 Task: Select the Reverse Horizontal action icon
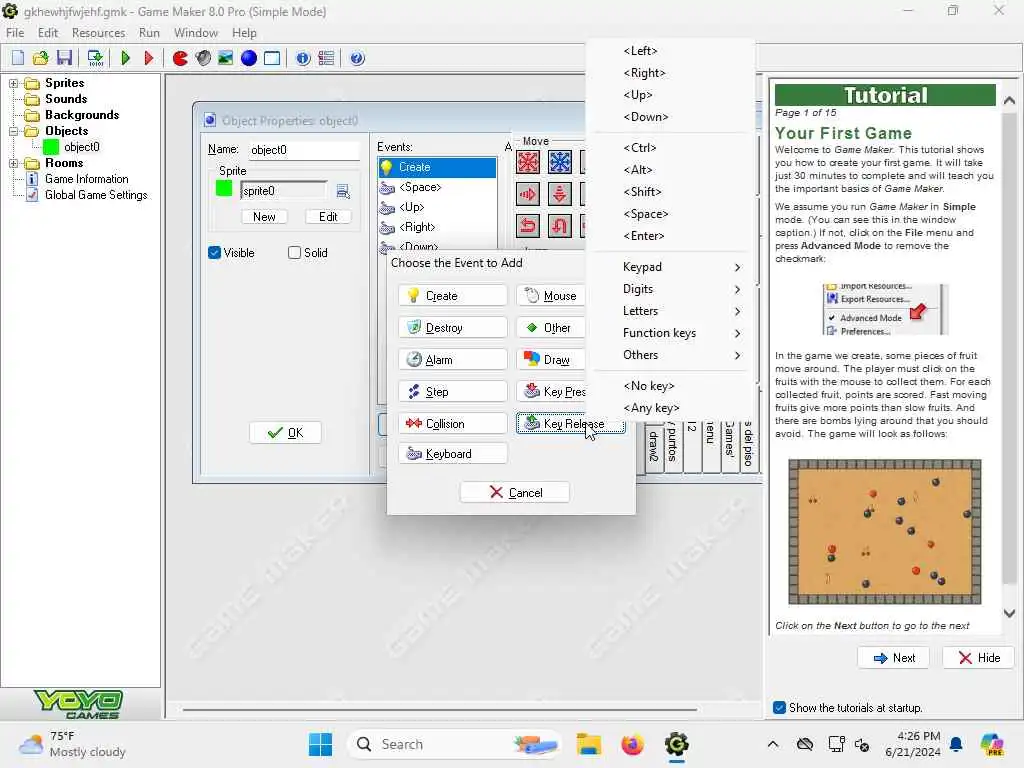(x=528, y=226)
